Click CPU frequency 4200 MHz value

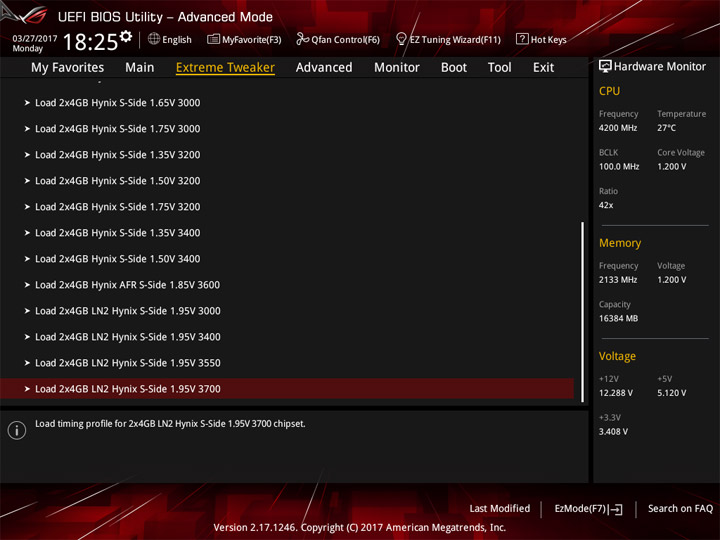(x=618, y=128)
